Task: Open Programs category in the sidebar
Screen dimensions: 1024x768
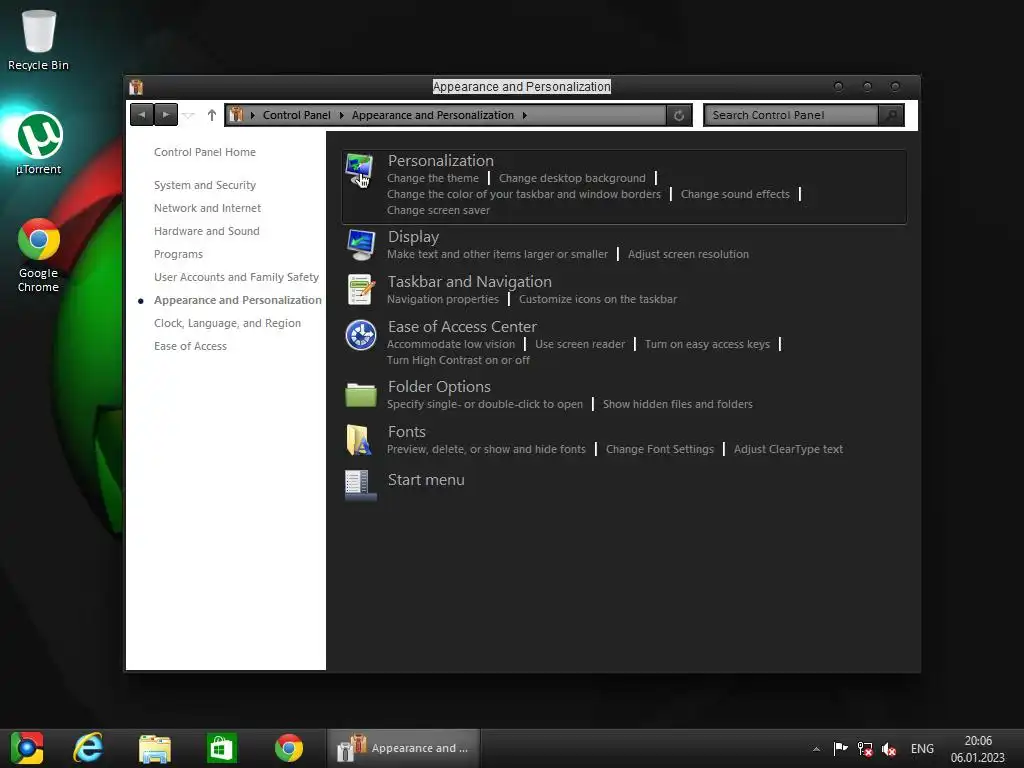Action: pyautogui.click(x=178, y=254)
